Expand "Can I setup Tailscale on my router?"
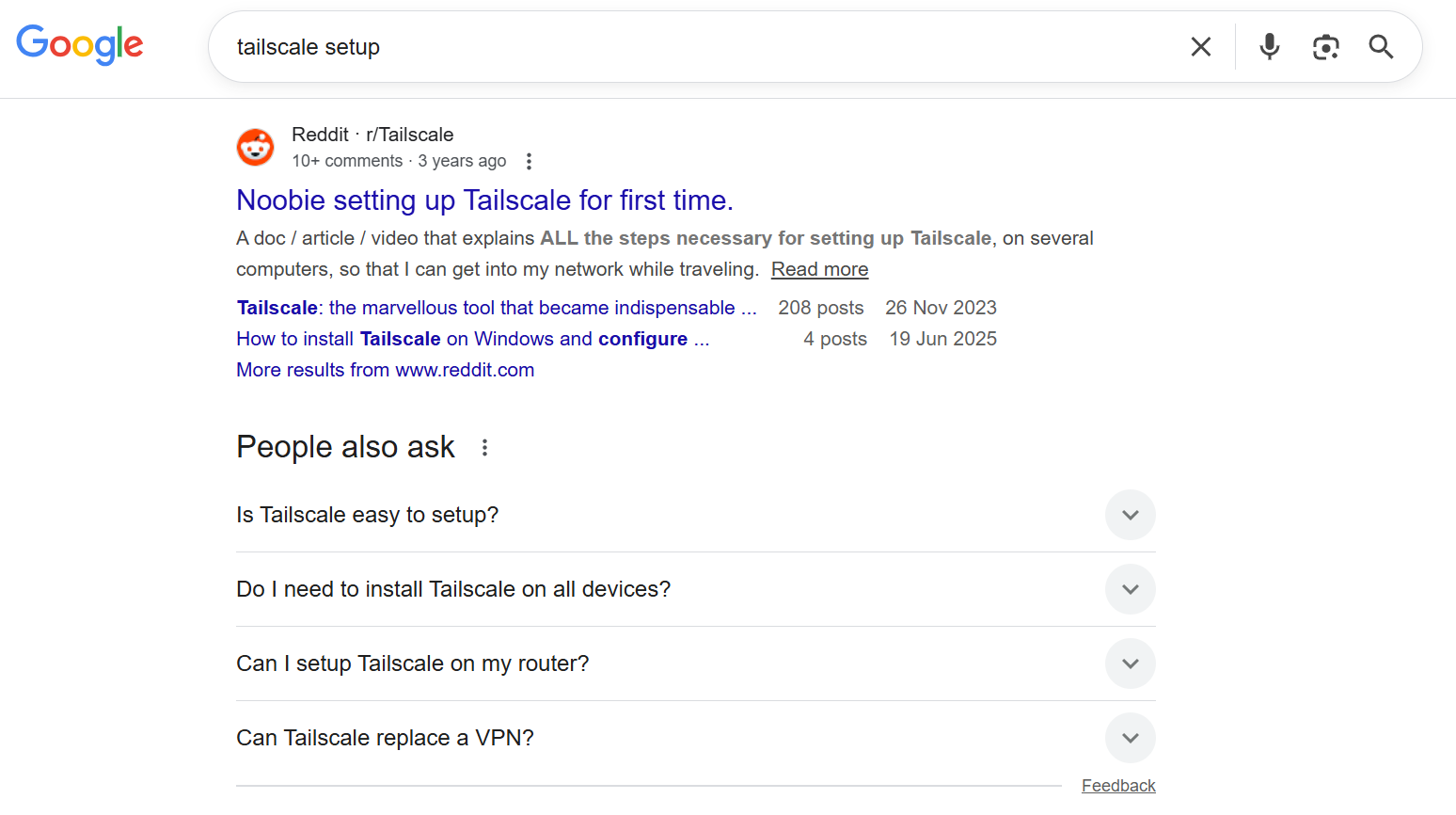The width and height of the screenshot is (1456, 815). click(1130, 663)
